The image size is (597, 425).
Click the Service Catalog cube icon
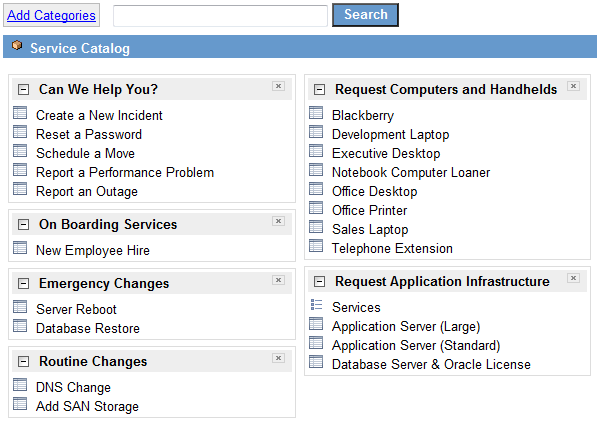click(x=17, y=45)
